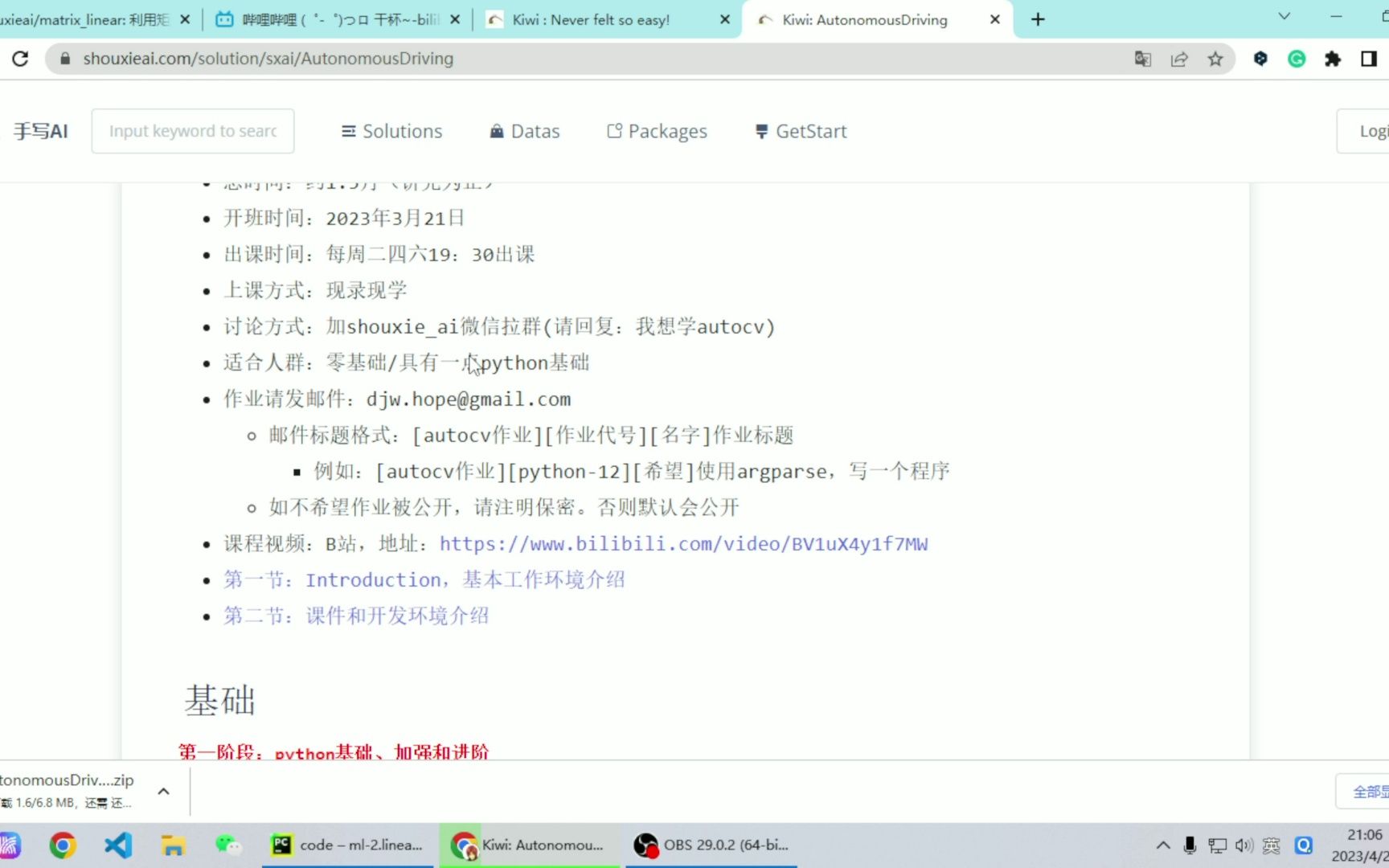Select the 'Kiwi: AutonomousDriving' tab
Image resolution: width=1389 pixels, height=868 pixels.
878,20
